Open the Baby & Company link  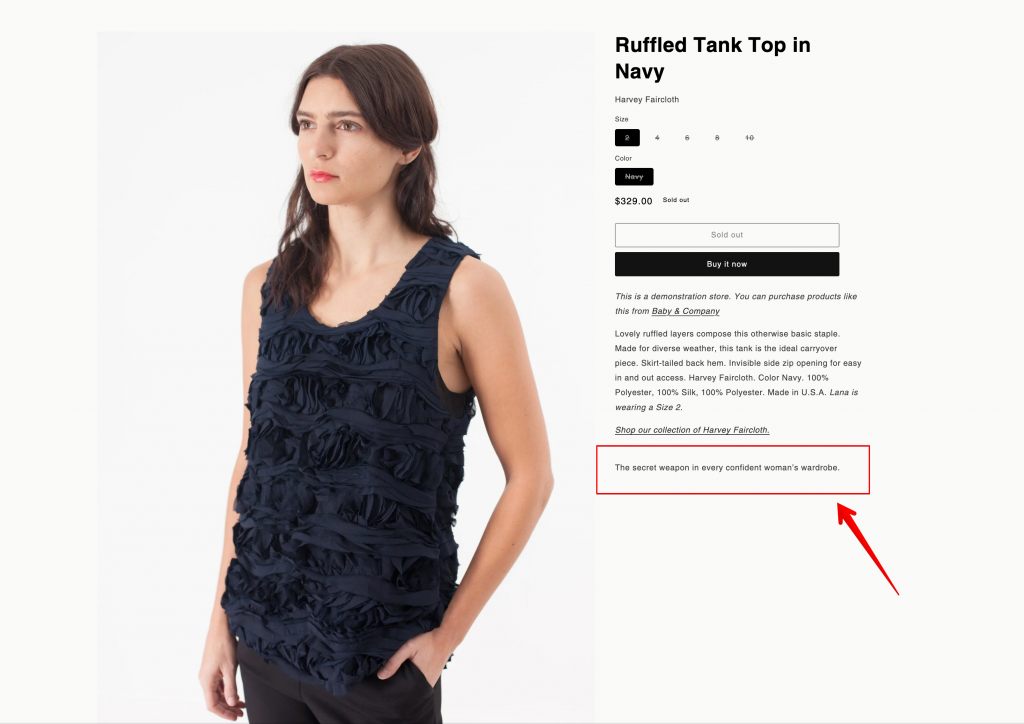(x=686, y=311)
